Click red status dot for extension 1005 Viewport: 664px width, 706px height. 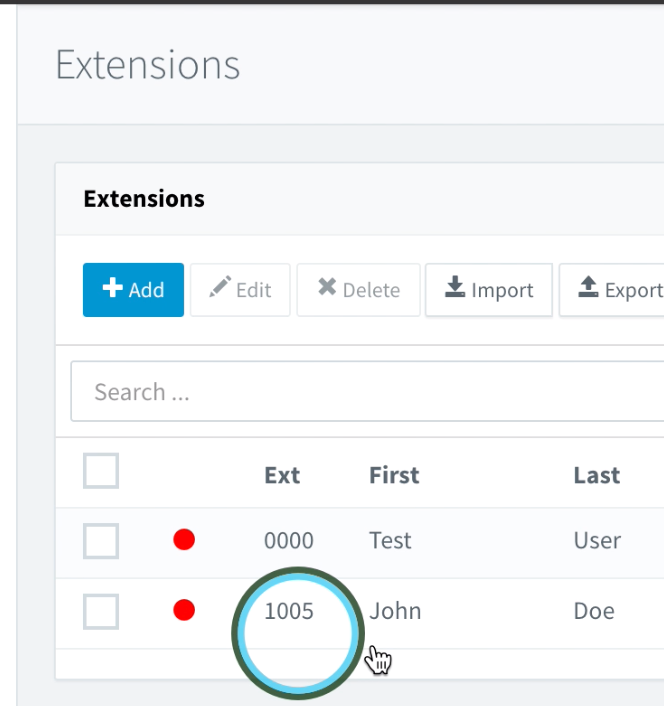184,611
